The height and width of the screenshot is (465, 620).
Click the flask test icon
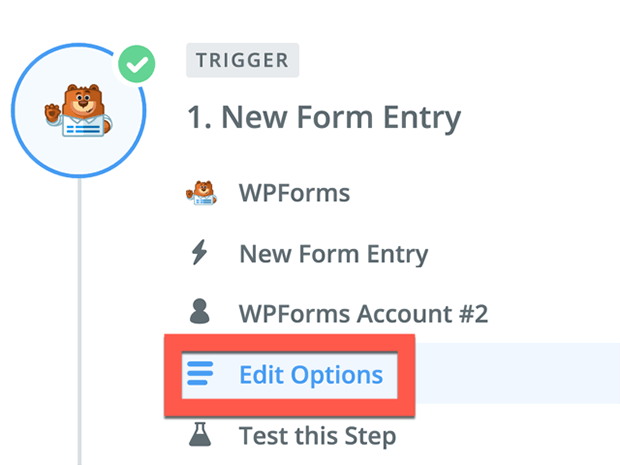pyautogui.click(x=200, y=434)
